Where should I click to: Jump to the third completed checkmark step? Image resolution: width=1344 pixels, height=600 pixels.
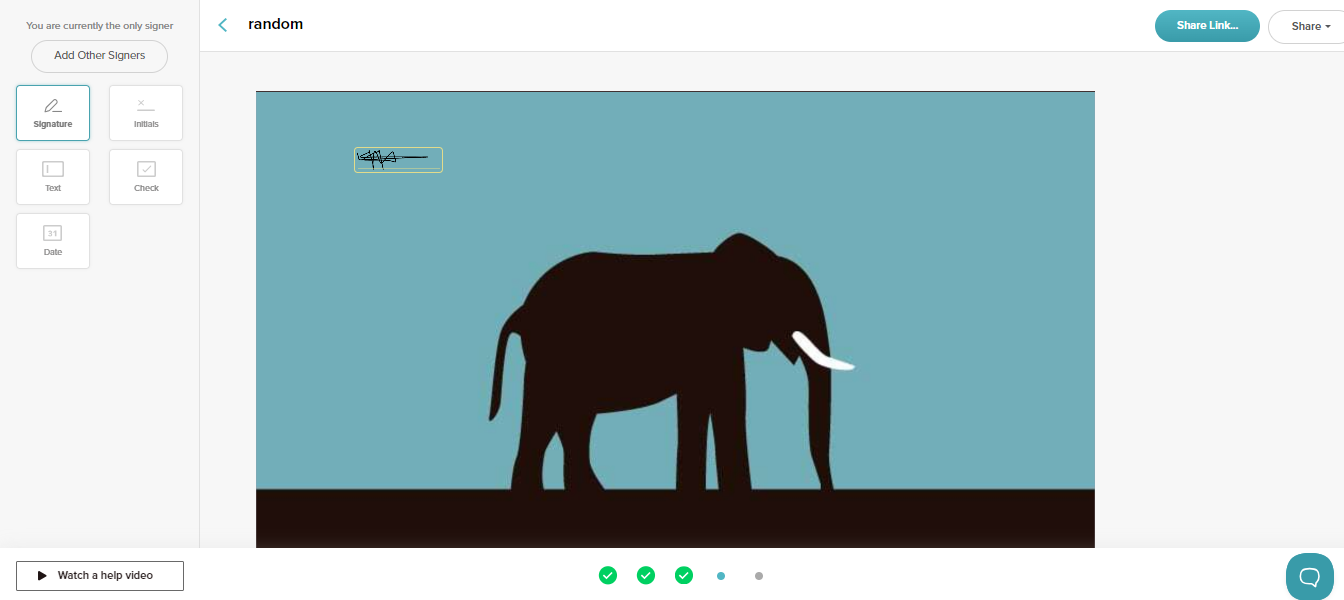684,575
